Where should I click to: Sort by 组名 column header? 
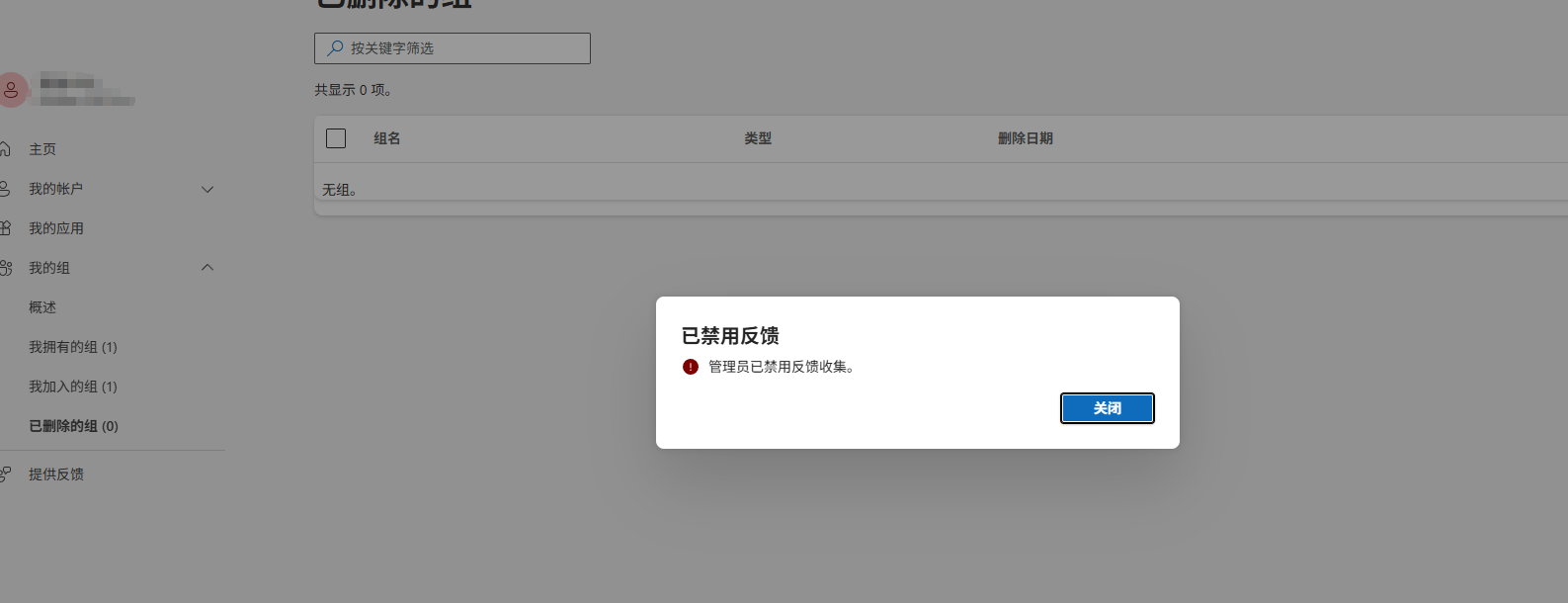click(387, 138)
